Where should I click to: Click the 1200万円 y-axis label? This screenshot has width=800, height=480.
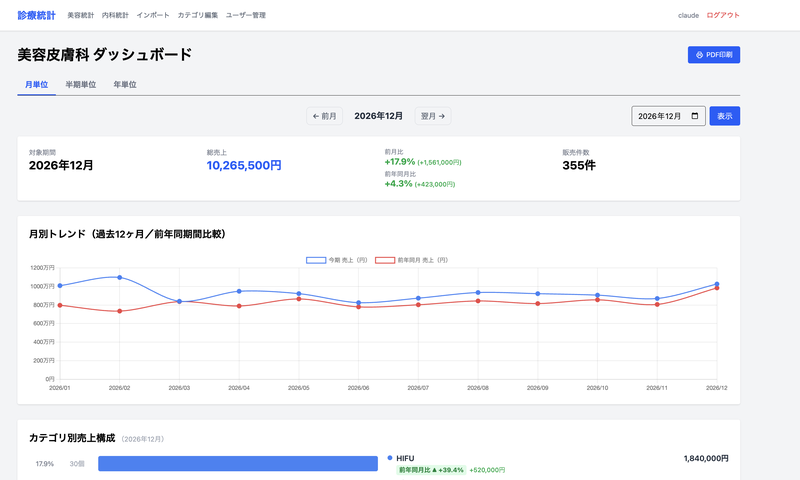(42, 267)
